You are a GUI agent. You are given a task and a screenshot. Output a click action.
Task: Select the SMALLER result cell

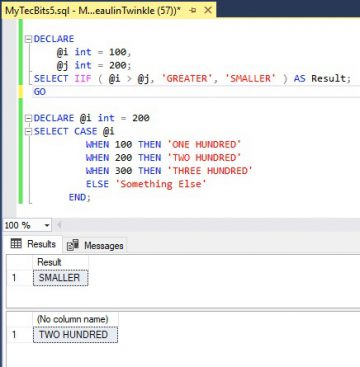tap(60, 278)
